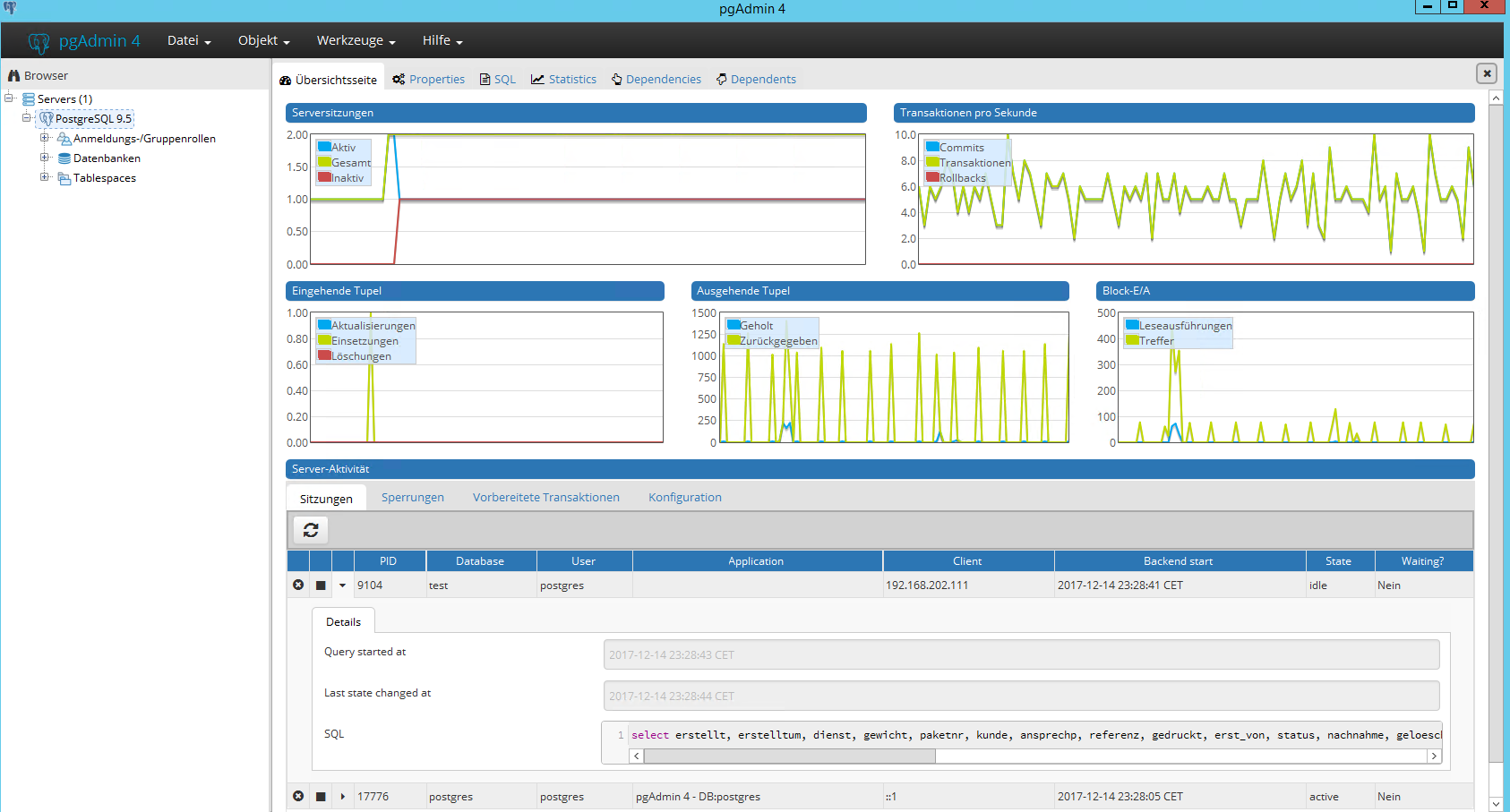The width and height of the screenshot is (1510, 812).
Task: Open the Konfiguration tab
Action: pos(685,498)
